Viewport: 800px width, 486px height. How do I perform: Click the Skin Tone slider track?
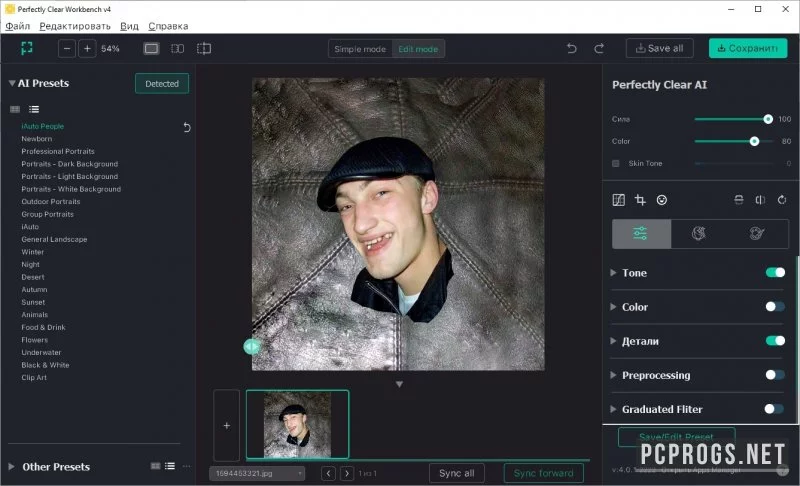coord(735,164)
